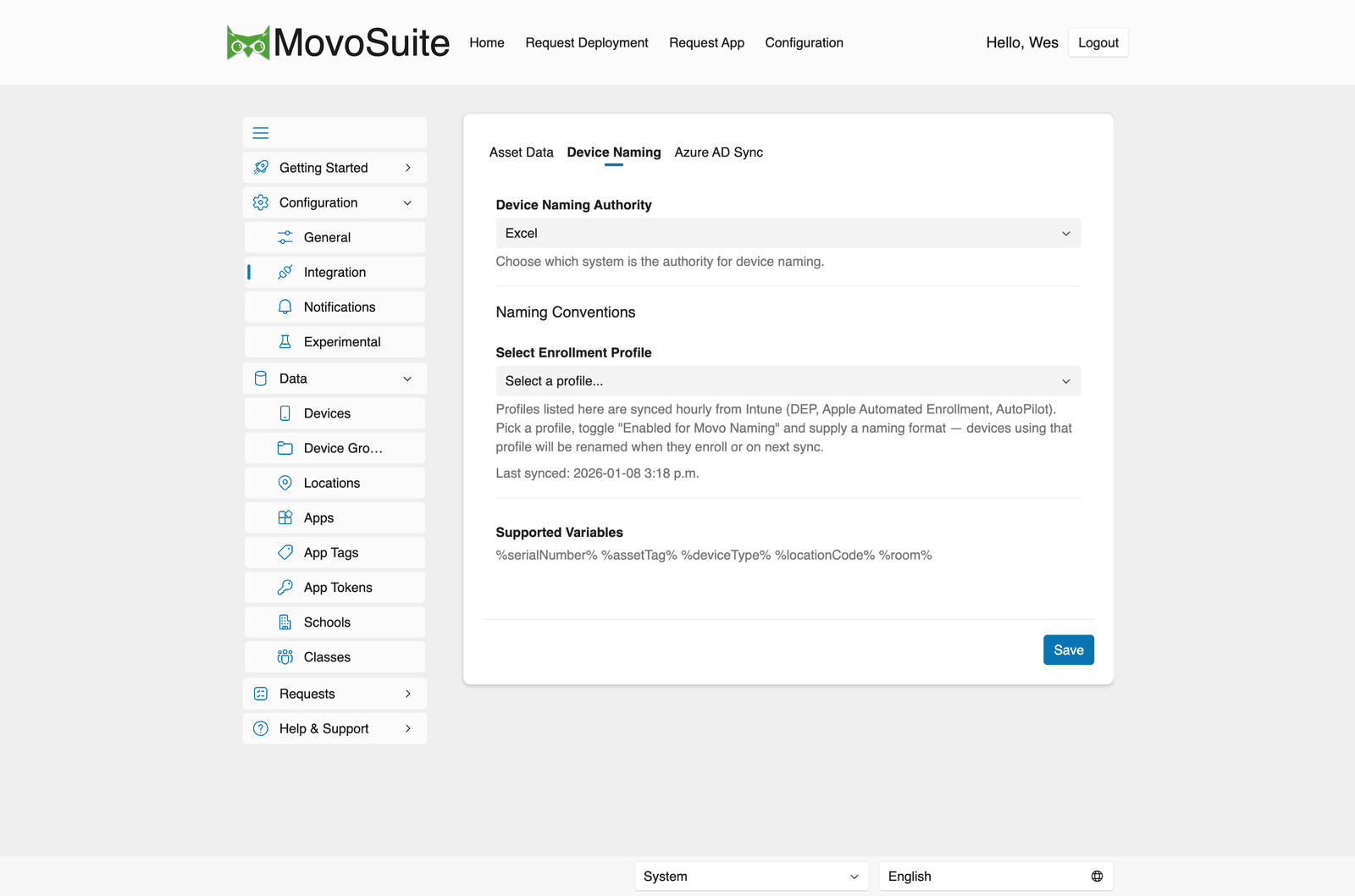Screen dimensions: 1355x896
Task: Open Notifications via bell icon
Action: (285, 307)
